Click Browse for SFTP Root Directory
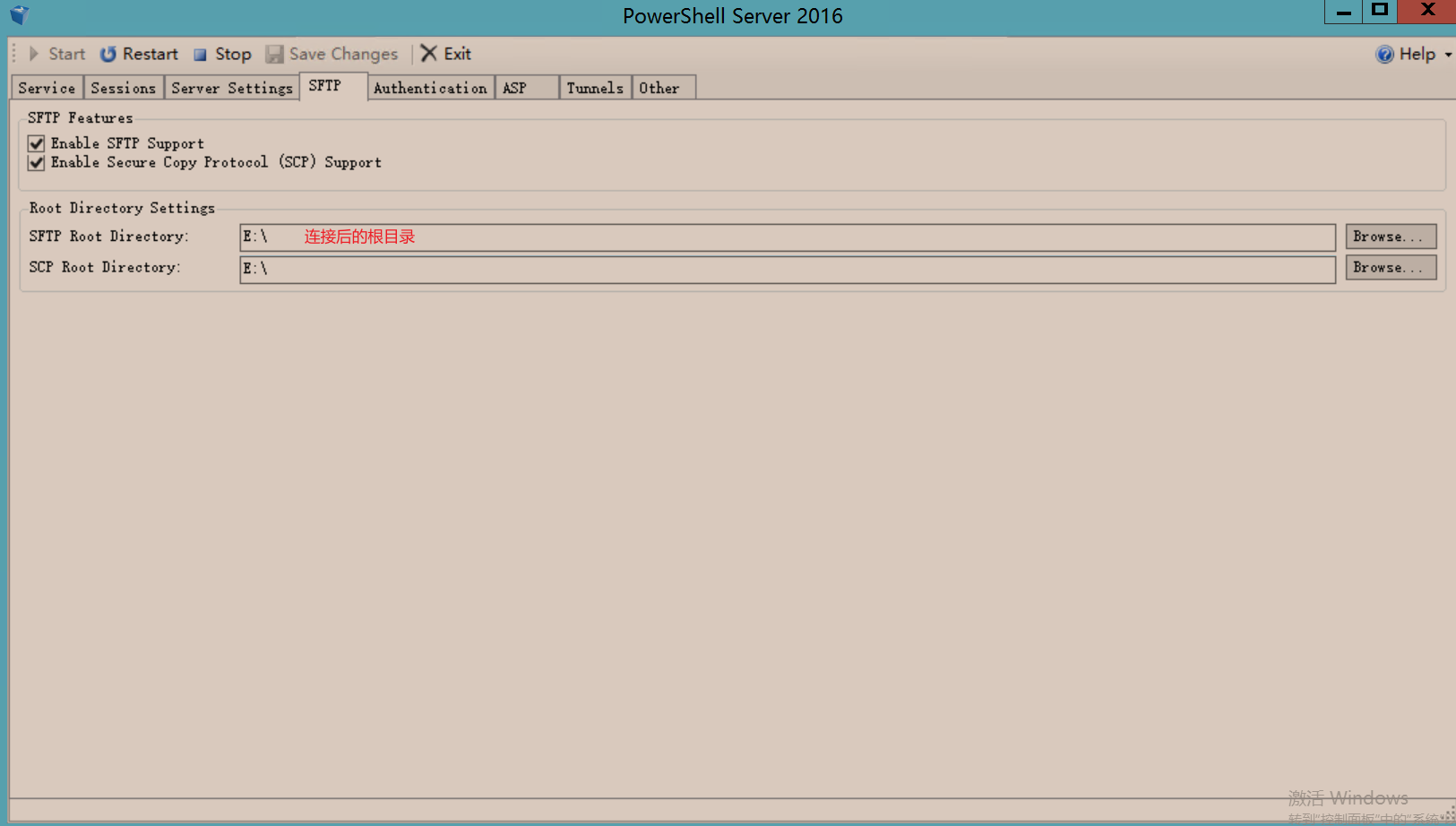This screenshot has width=1456, height=826. click(1391, 237)
